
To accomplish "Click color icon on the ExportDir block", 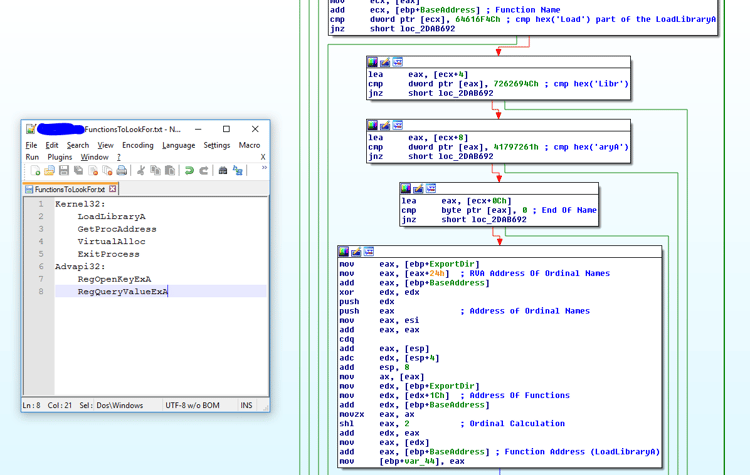I will [343, 252].
